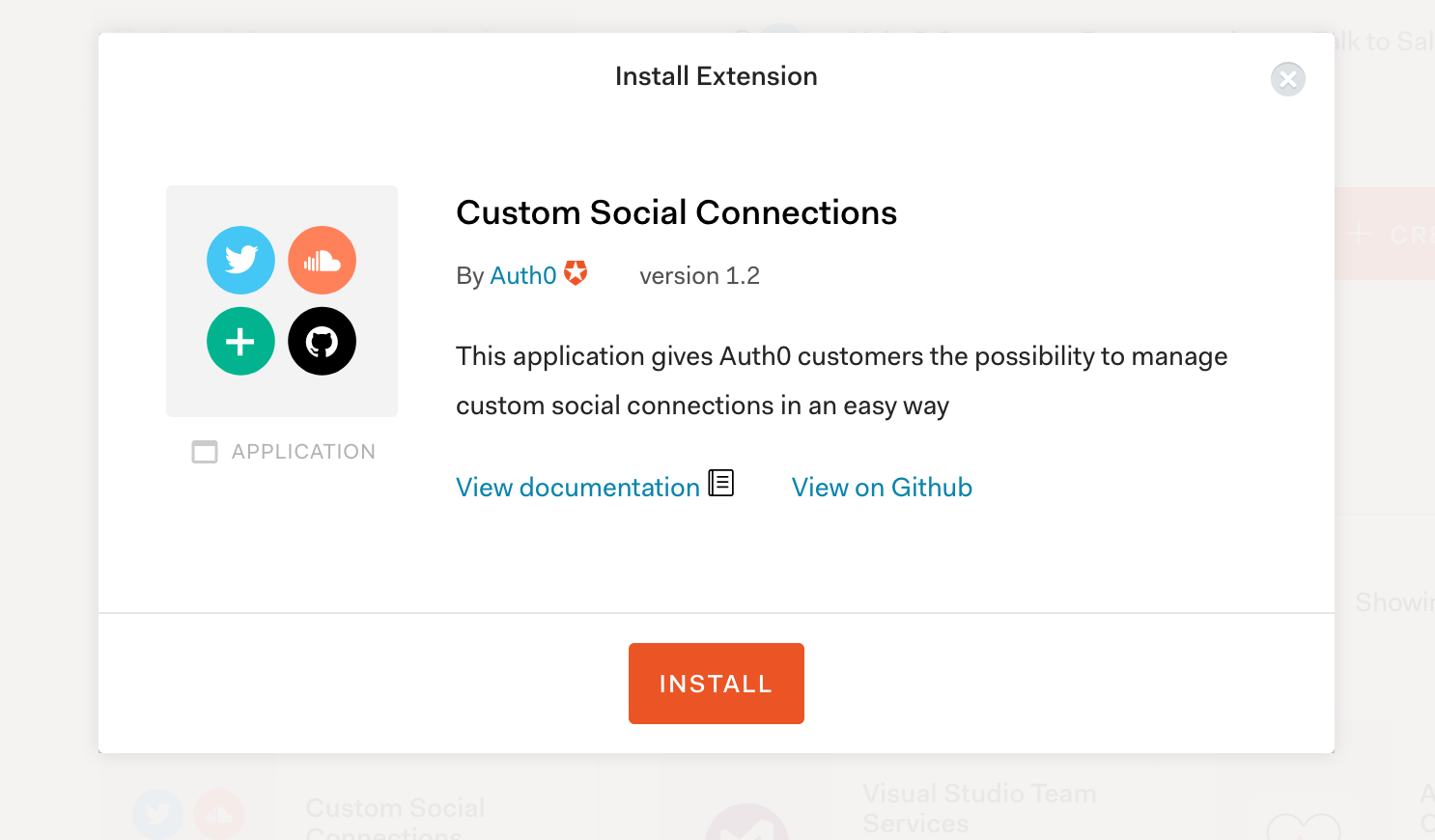Click the GitHub icon in the extension logo
This screenshot has width=1435, height=840.
[322, 341]
